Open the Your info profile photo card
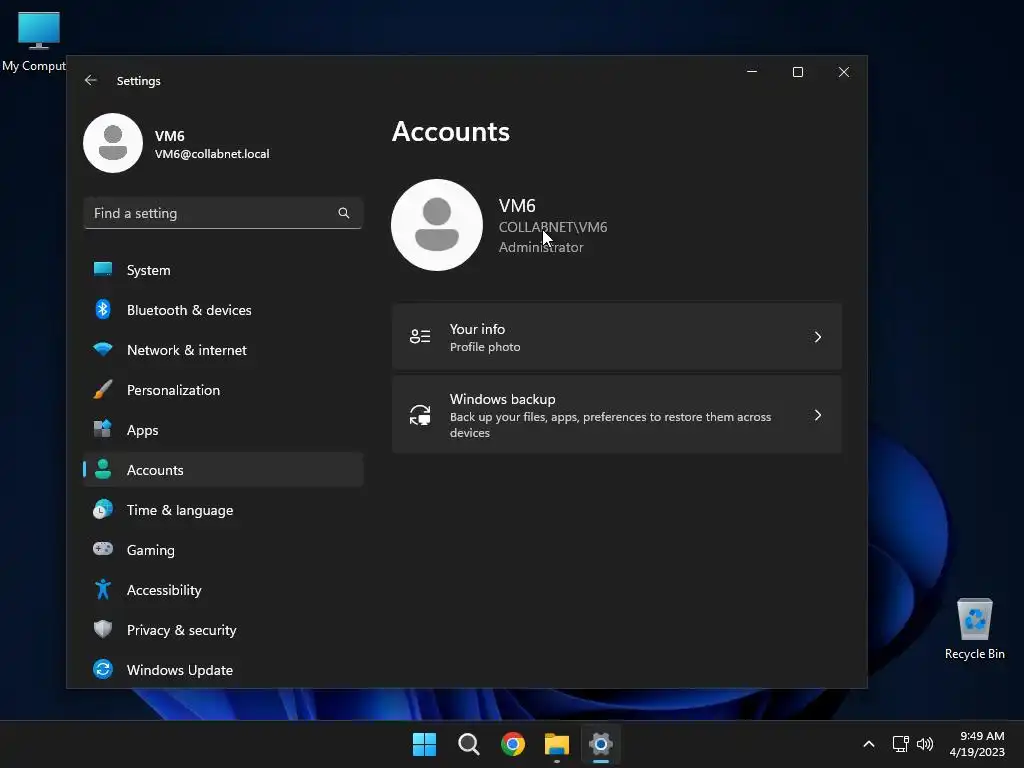 [616, 337]
